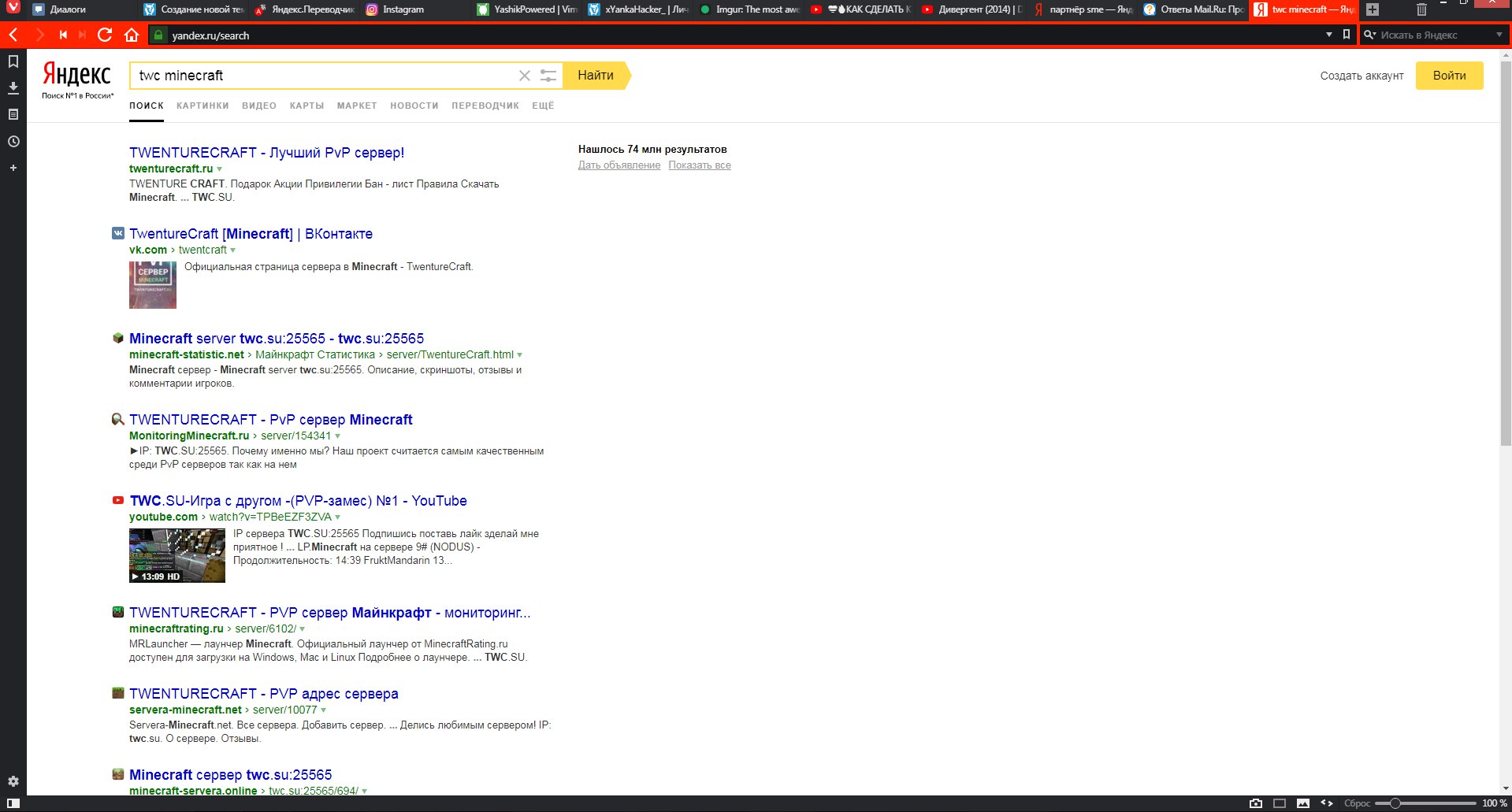This screenshot has height=812, width=1512.
Task: Open the TwentureCraft ВКонтакте result link
Action: coord(251,234)
